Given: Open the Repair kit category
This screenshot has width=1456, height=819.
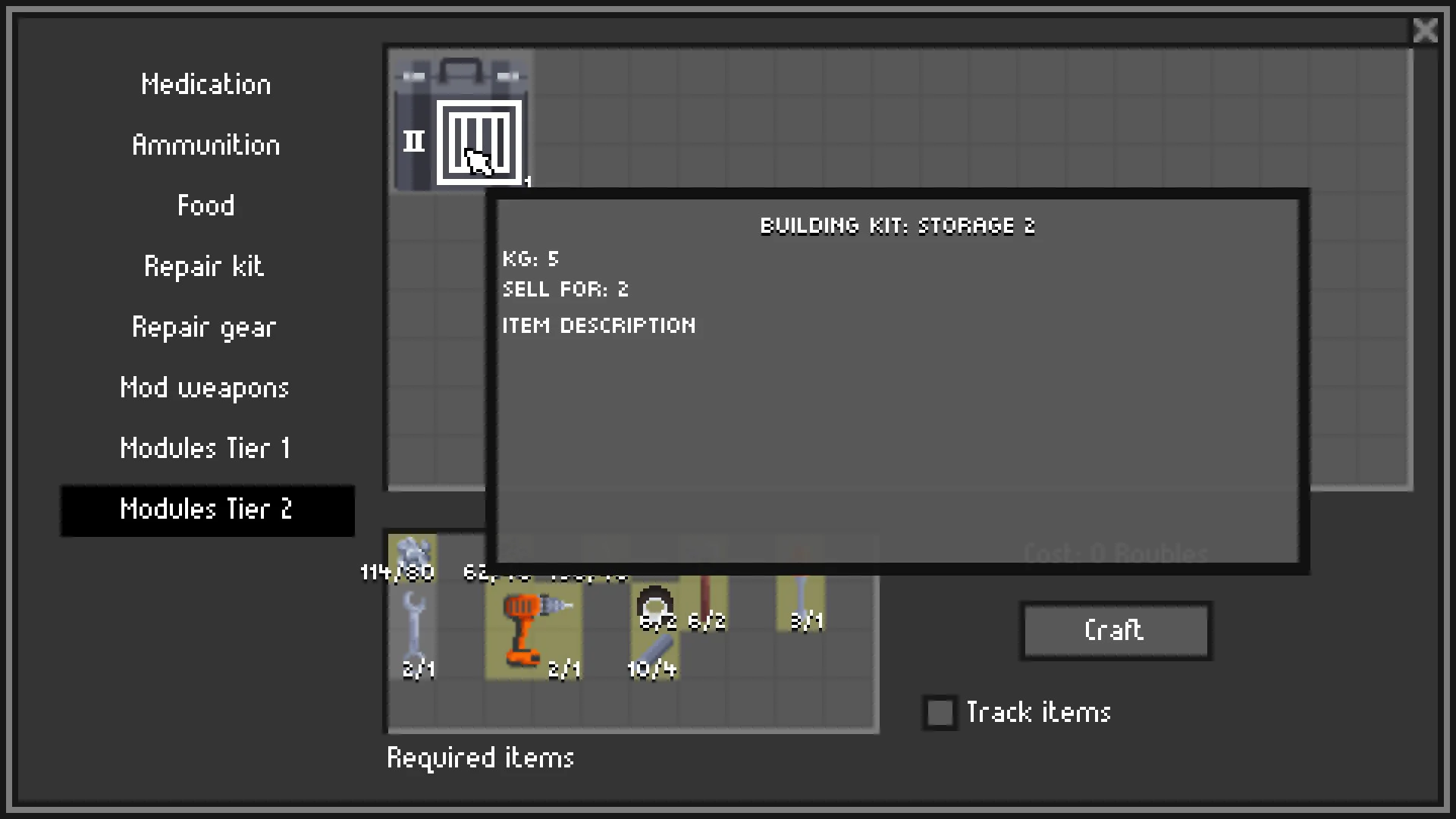Looking at the screenshot, I should (x=205, y=265).
